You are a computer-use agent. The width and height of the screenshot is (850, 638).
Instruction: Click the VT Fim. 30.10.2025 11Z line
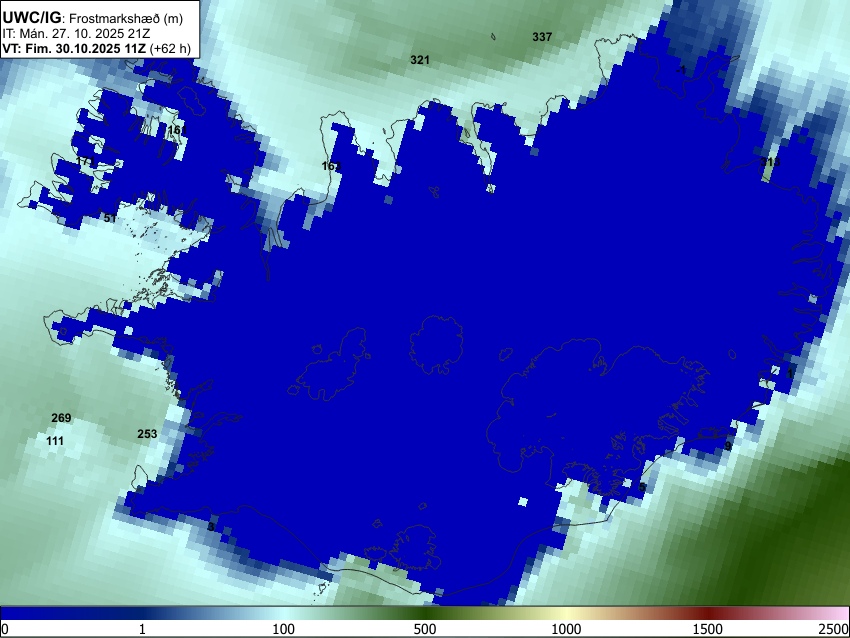96,48
